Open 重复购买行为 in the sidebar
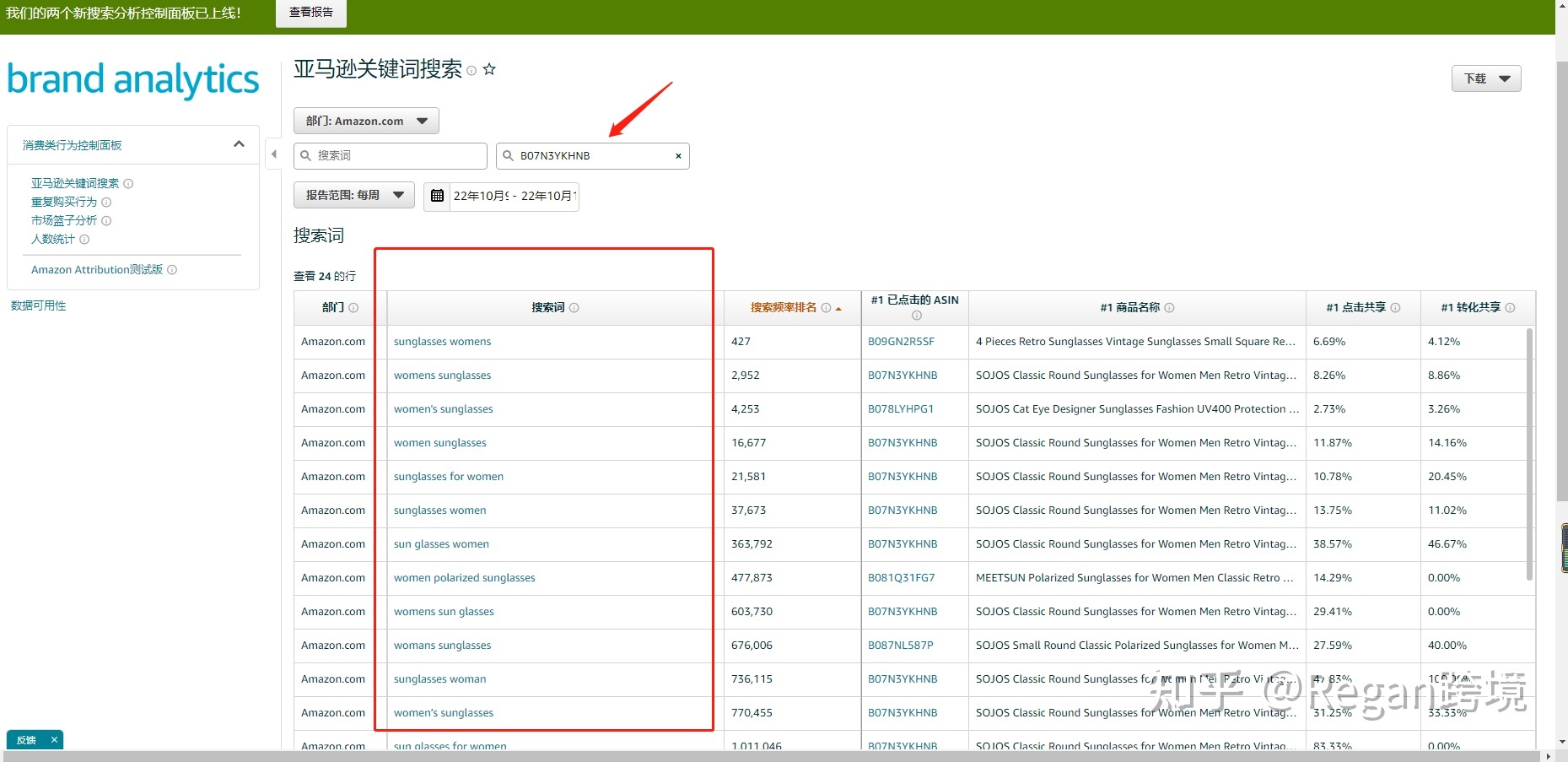 point(64,202)
